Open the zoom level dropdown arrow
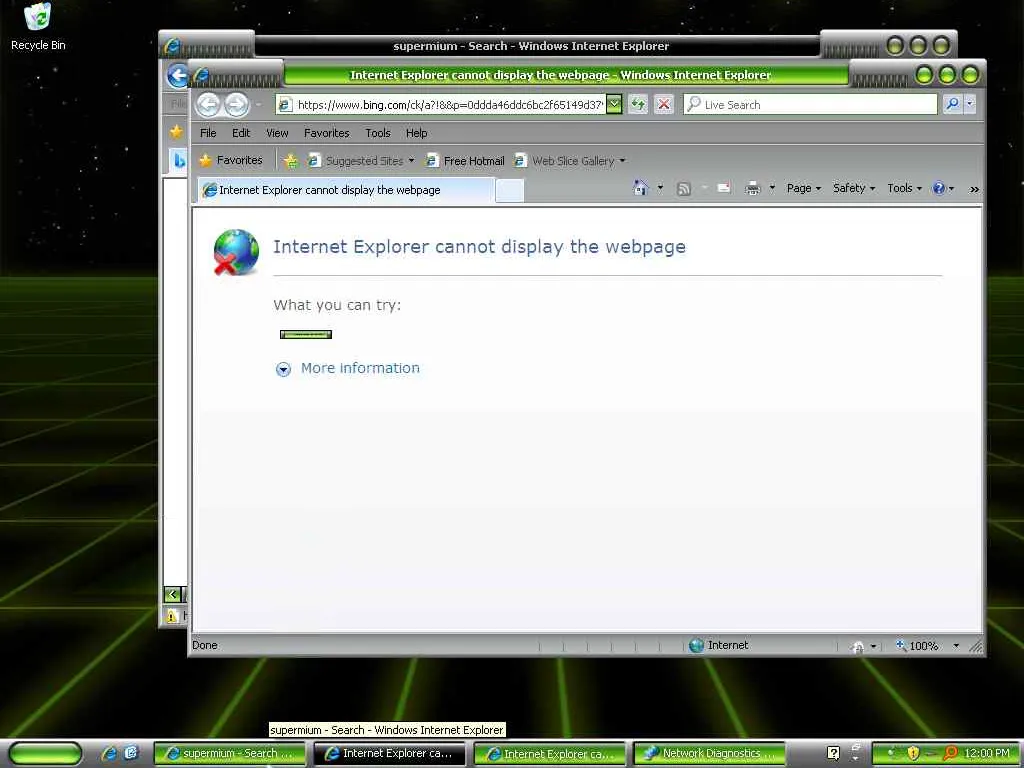 click(956, 645)
